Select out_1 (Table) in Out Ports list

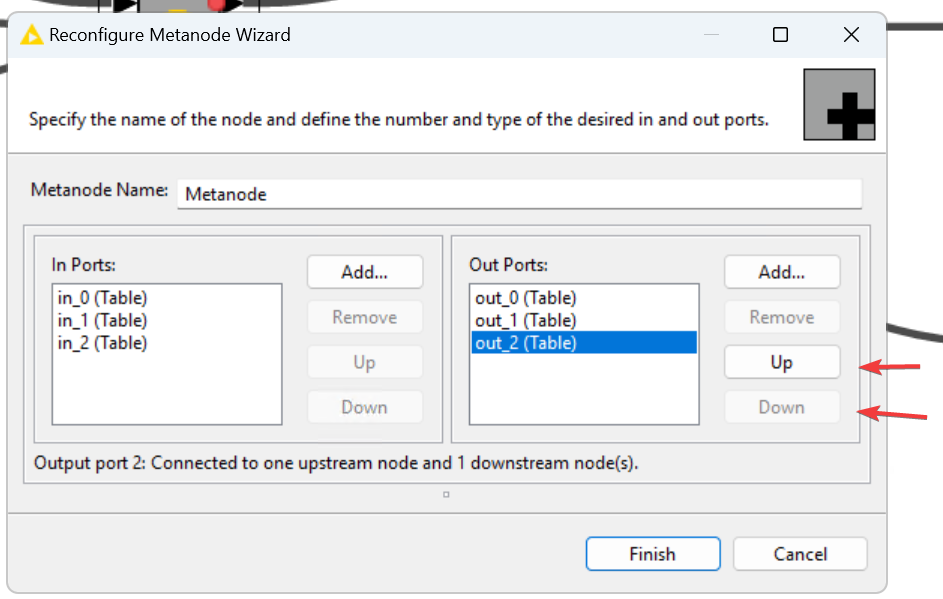[526, 320]
